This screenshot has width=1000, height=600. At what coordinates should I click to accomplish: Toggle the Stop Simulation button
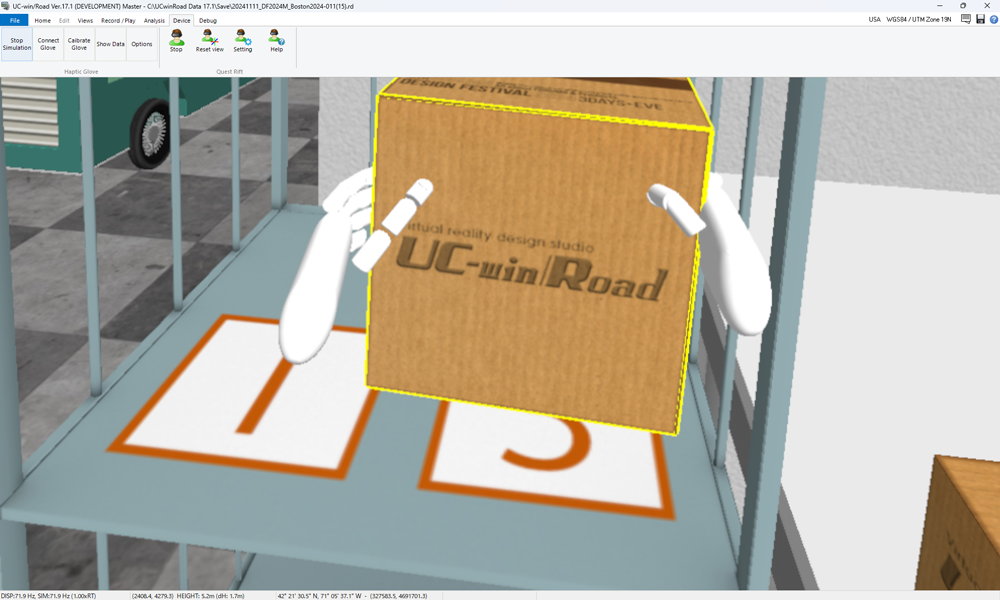[17, 44]
